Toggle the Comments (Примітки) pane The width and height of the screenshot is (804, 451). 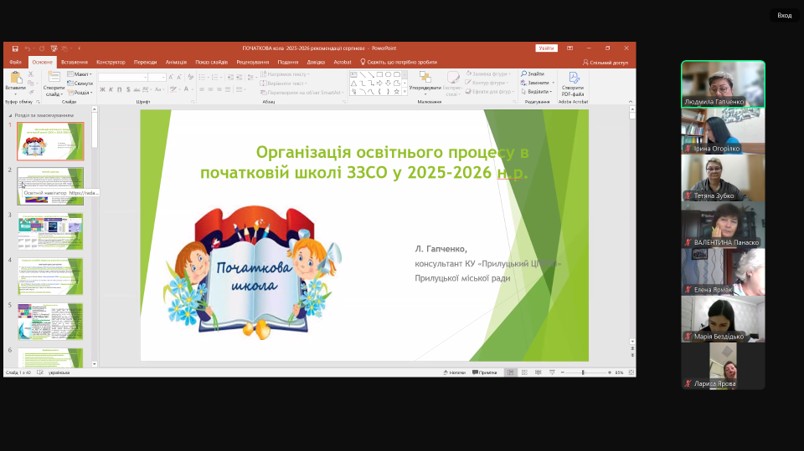click(485, 372)
